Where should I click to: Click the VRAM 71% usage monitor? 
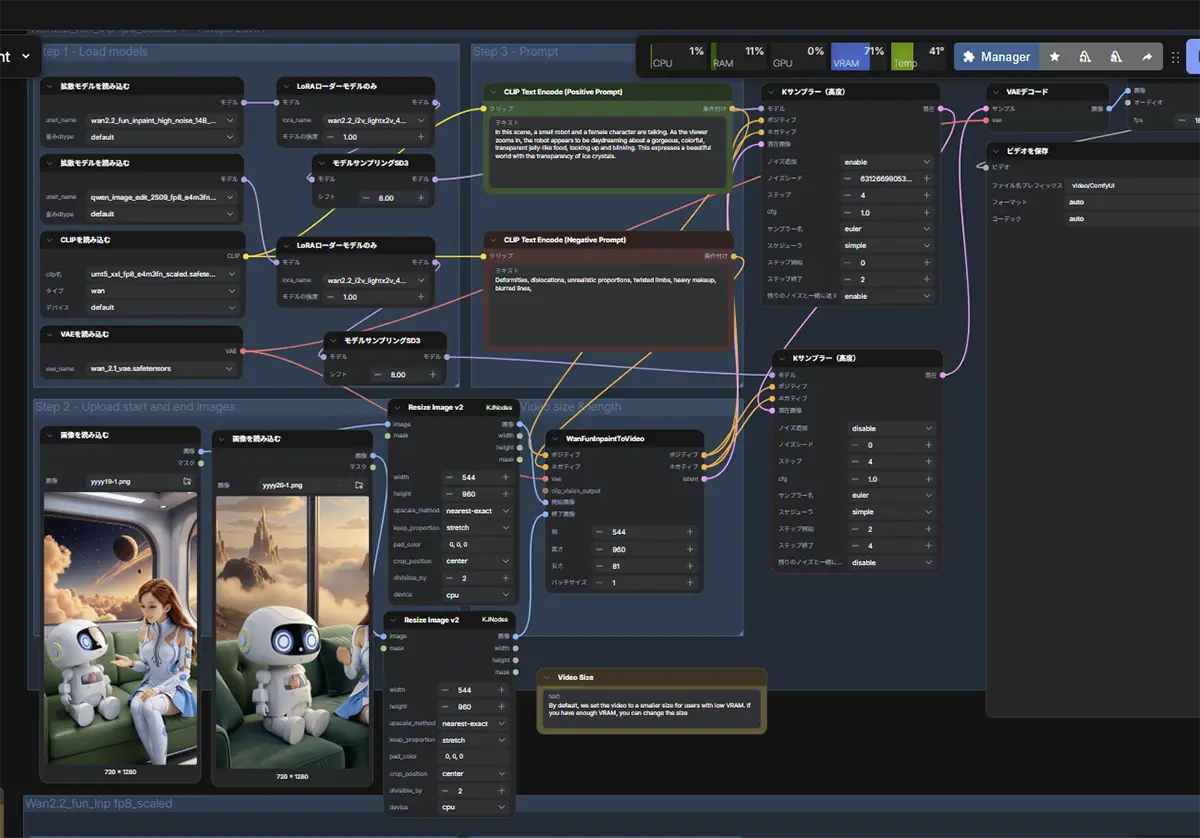click(858, 56)
